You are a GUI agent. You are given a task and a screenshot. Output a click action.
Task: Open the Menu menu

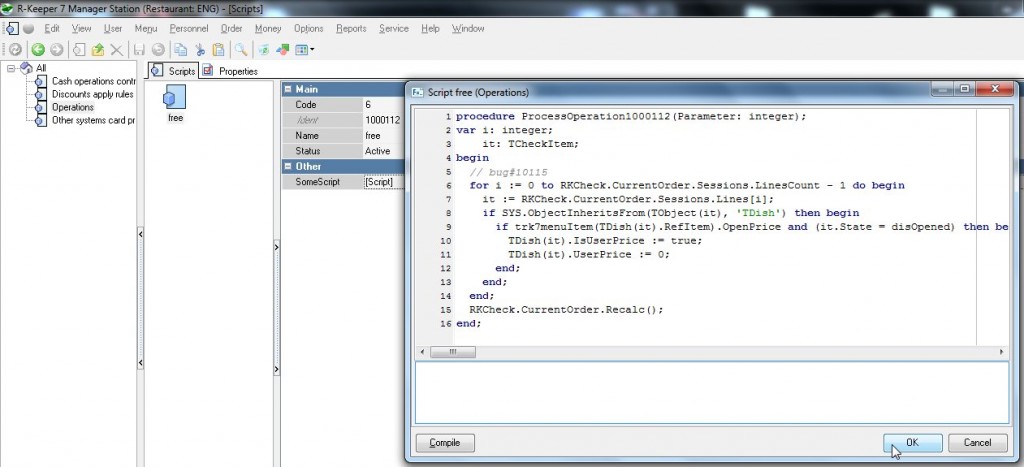[x=146, y=29]
